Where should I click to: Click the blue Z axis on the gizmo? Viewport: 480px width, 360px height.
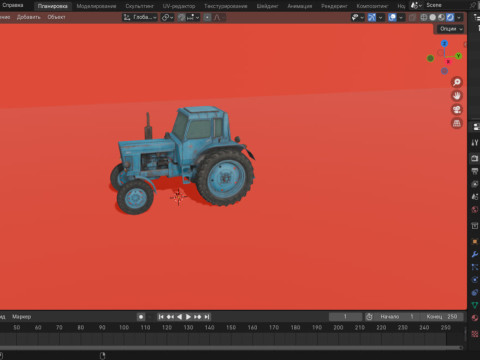[444, 44]
